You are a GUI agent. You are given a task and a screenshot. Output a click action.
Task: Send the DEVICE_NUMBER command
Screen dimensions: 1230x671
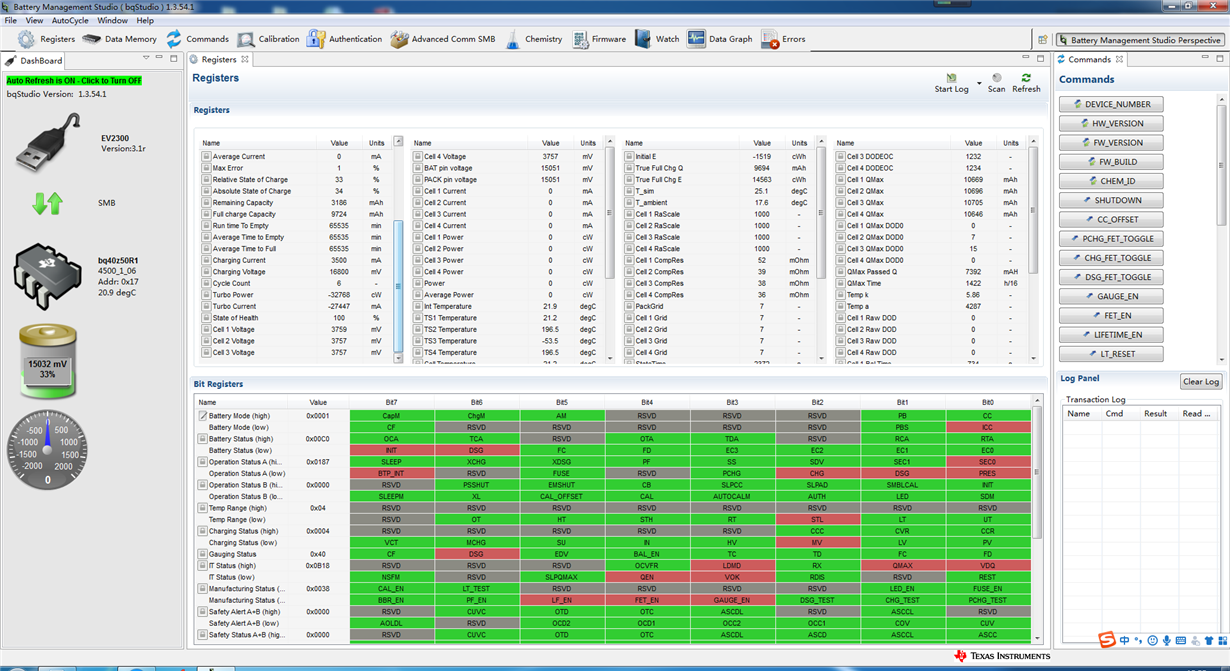(1111, 104)
